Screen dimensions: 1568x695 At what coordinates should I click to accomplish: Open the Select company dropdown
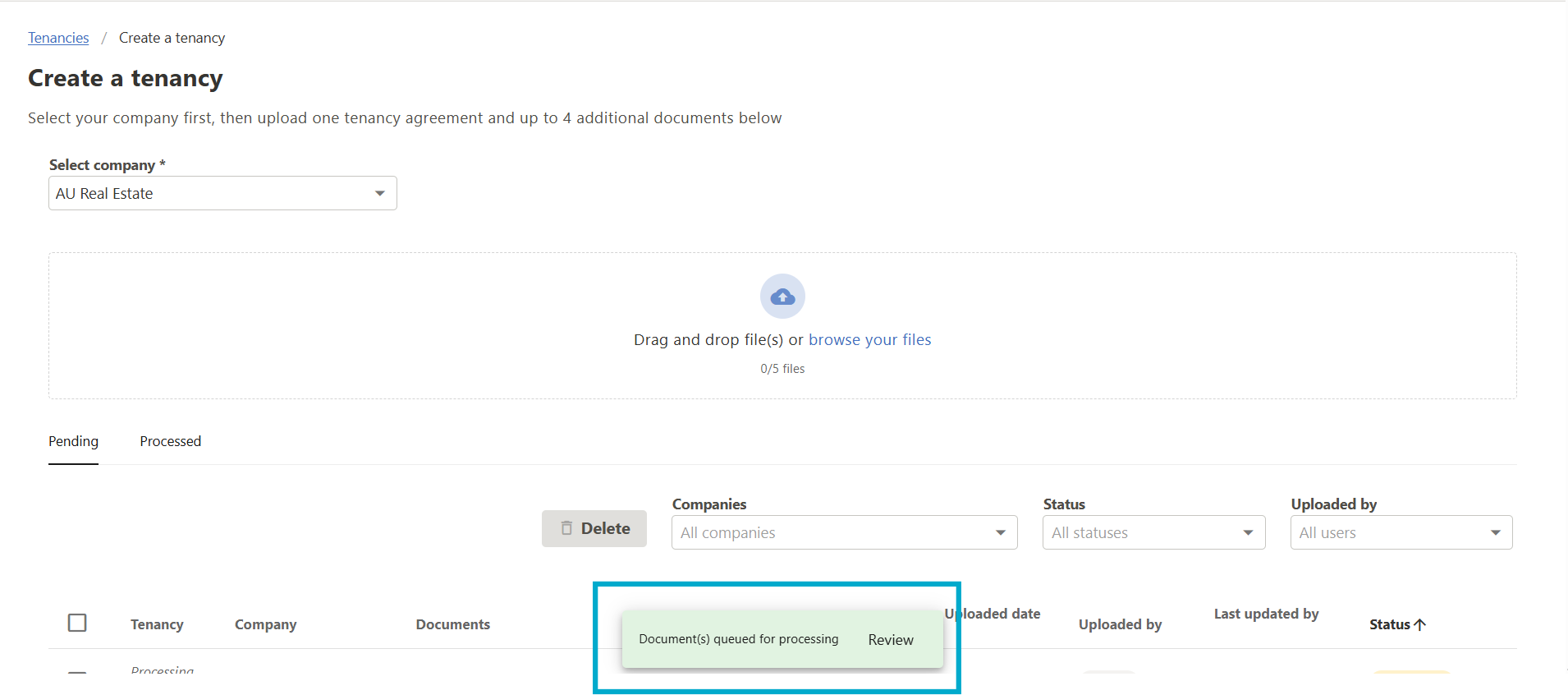[x=222, y=194]
